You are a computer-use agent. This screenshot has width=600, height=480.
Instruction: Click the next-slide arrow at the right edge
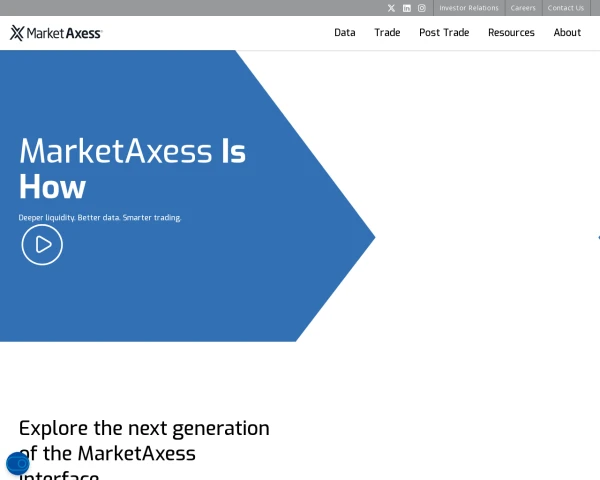[x=597, y=237]
